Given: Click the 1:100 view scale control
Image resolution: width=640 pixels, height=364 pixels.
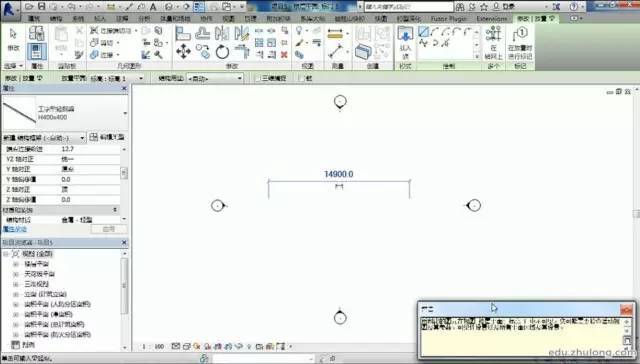Looking at the screenshot, I should pos(153,346).
